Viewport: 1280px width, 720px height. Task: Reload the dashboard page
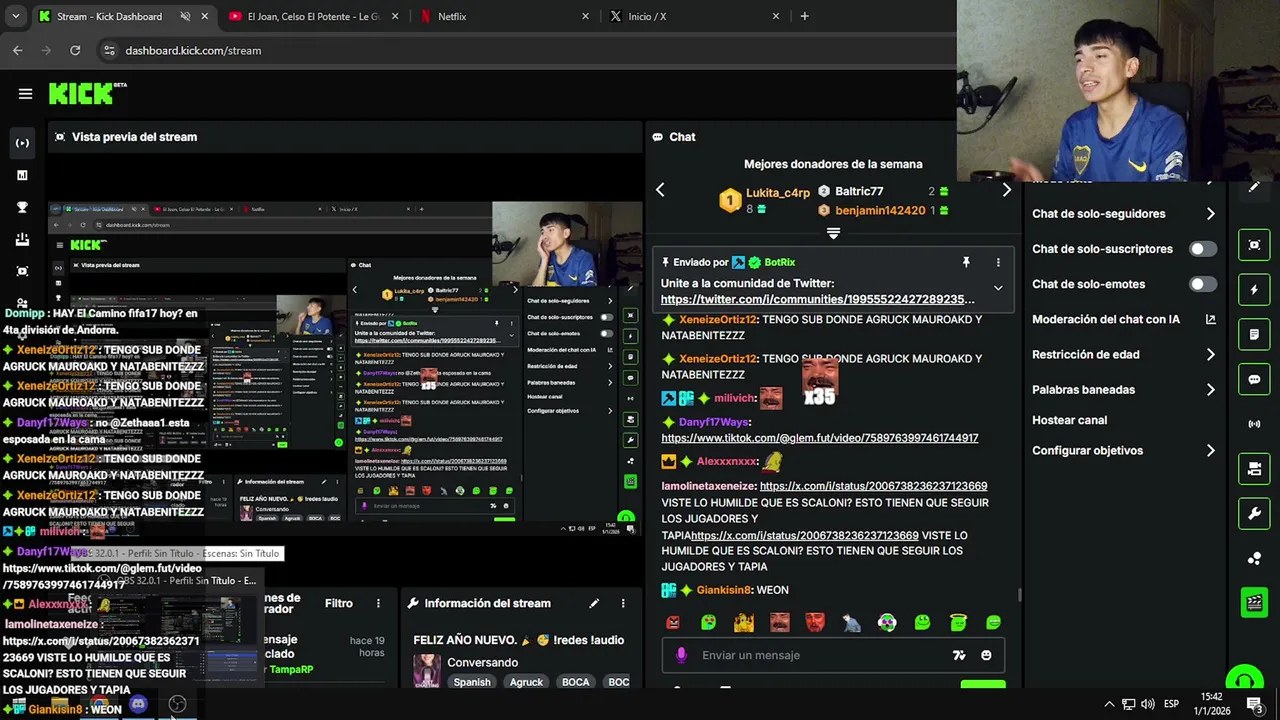(75, 50)
